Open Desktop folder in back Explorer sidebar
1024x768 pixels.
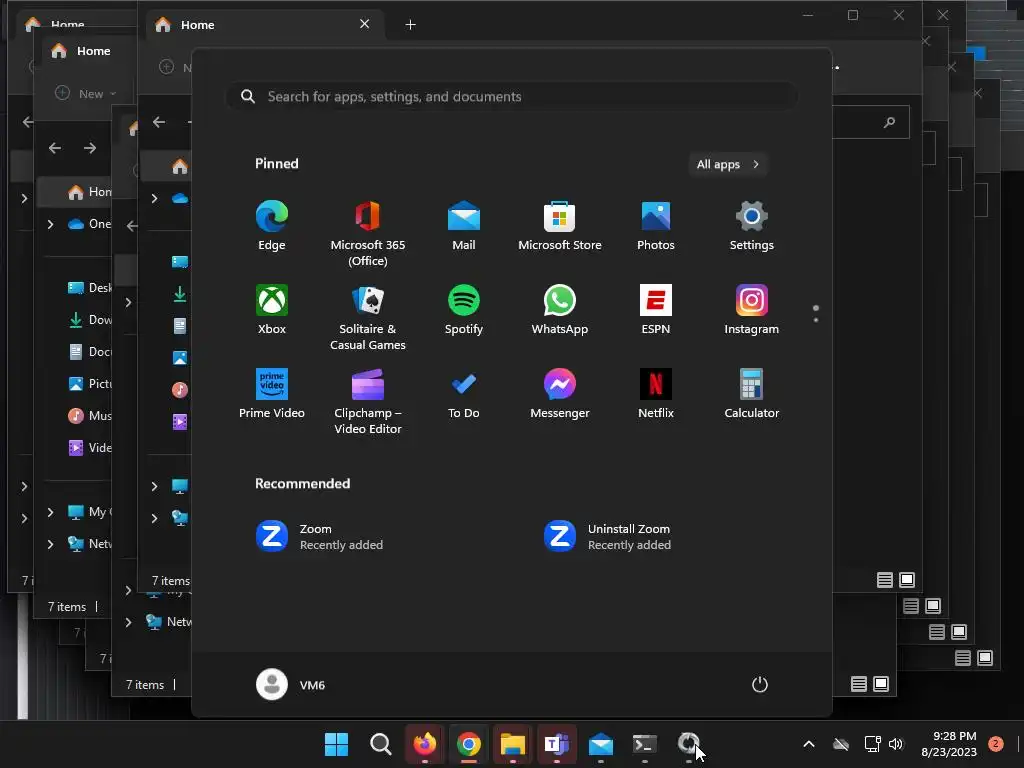point(89,287)
